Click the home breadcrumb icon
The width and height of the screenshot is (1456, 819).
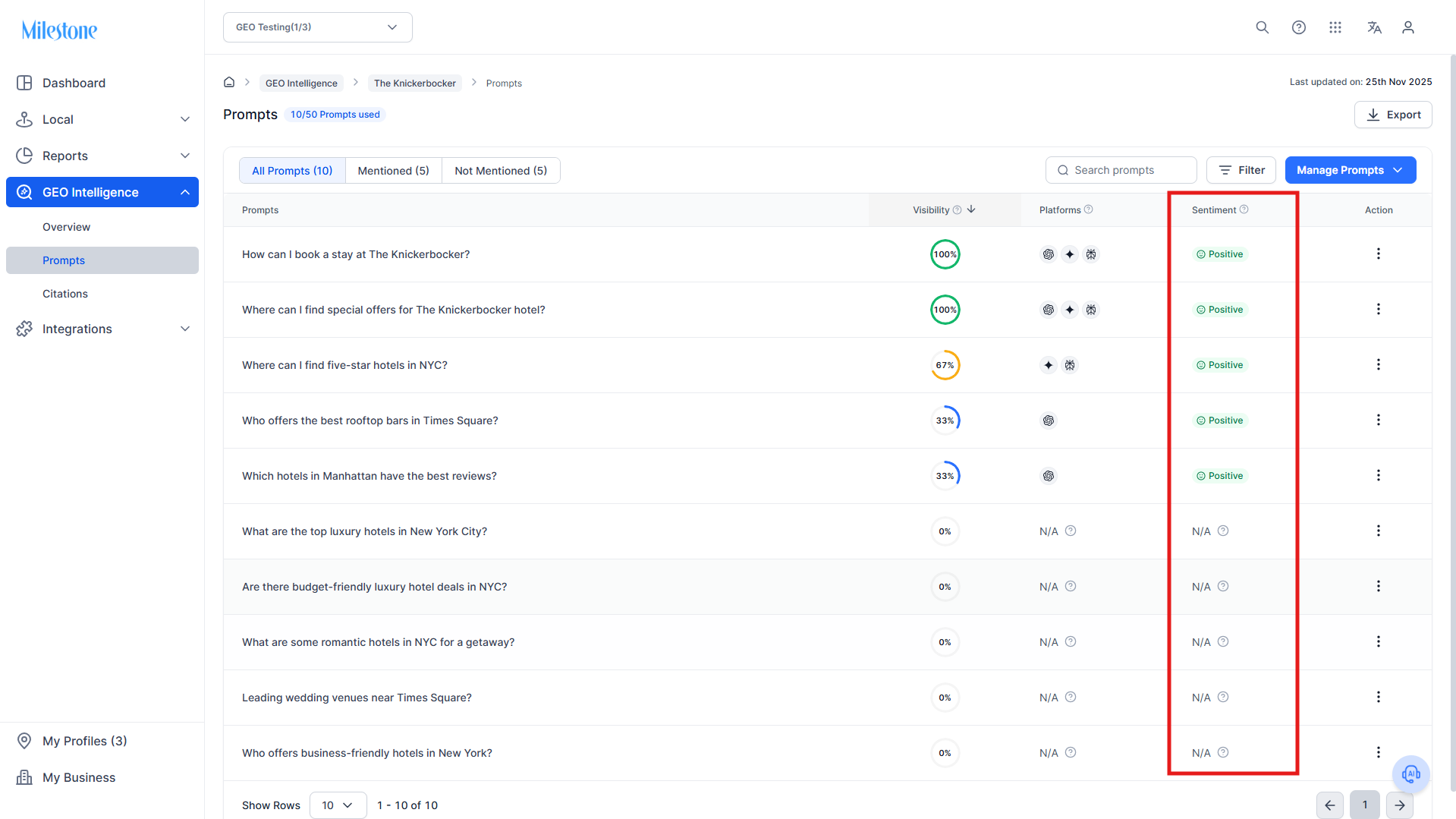click(x=229, y=82)
